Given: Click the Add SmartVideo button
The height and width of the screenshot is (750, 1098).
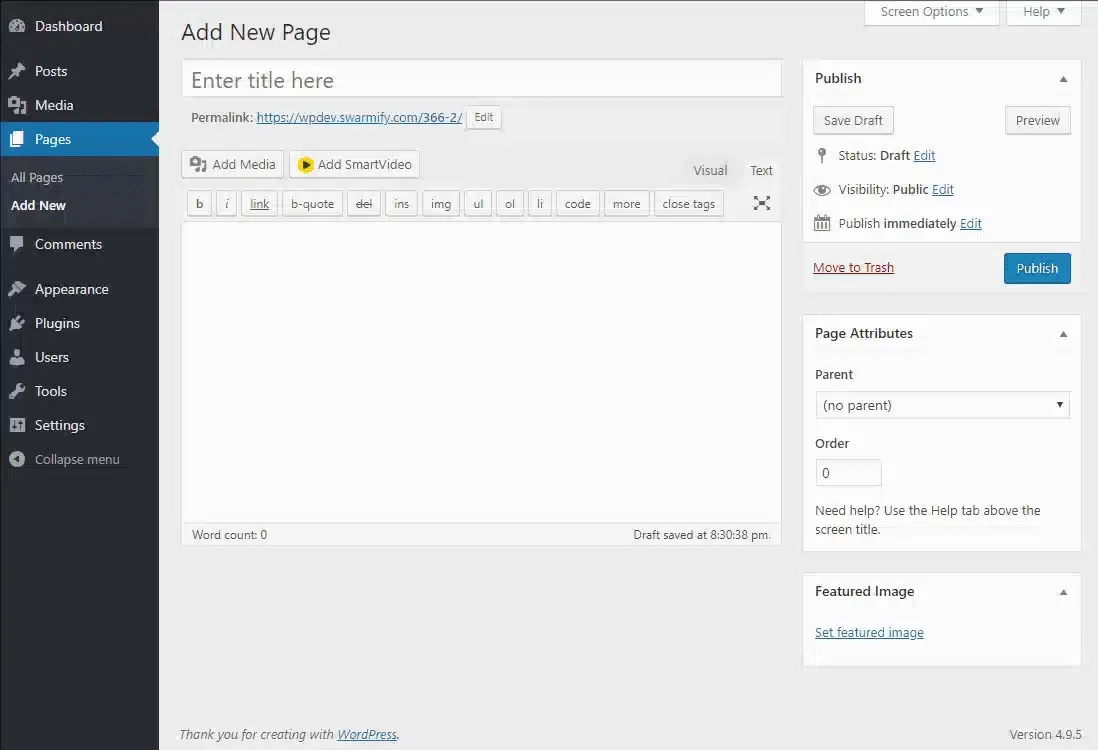Looking at the screenshot, I should coord(354,164).
